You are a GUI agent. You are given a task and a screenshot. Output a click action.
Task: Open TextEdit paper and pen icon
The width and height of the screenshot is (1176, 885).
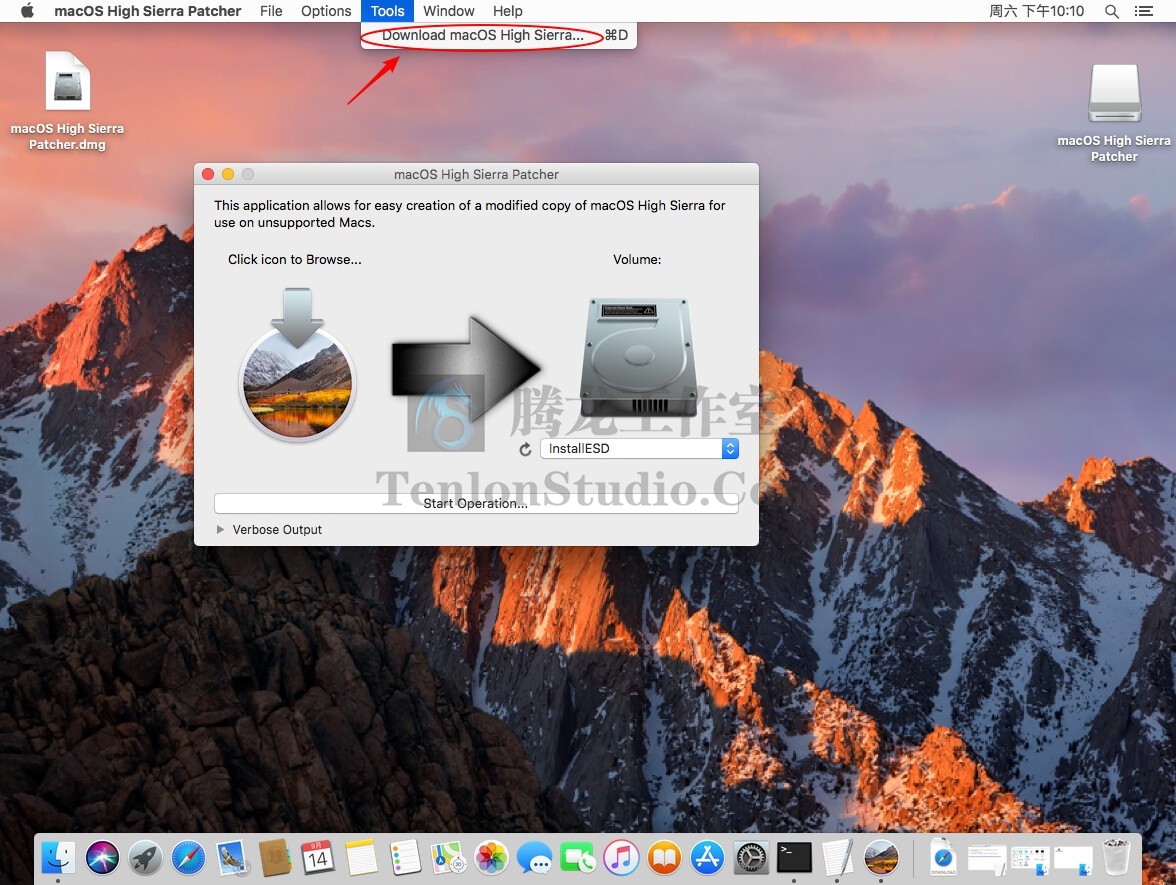838,857
